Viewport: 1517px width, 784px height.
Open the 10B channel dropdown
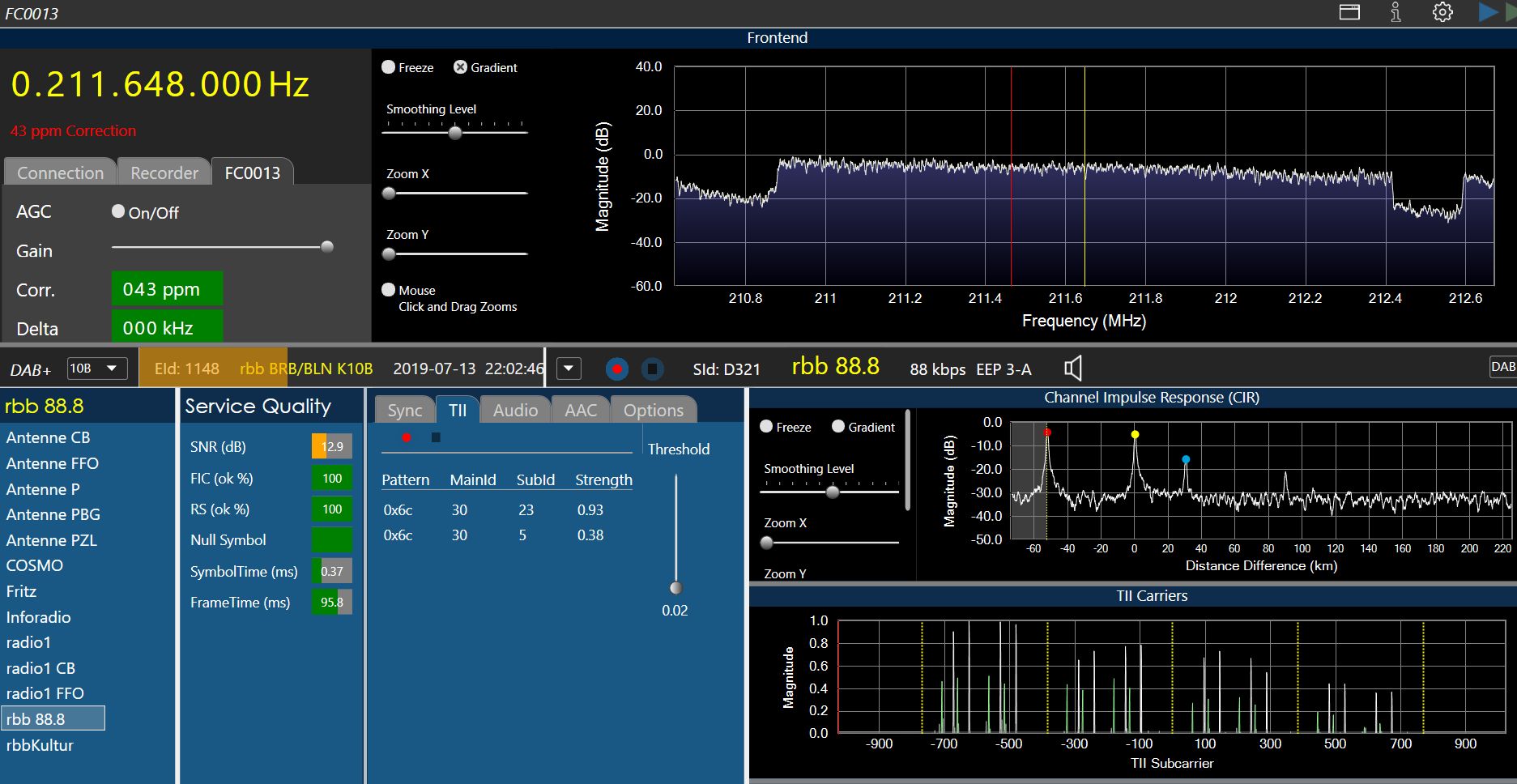click(96, 369)
